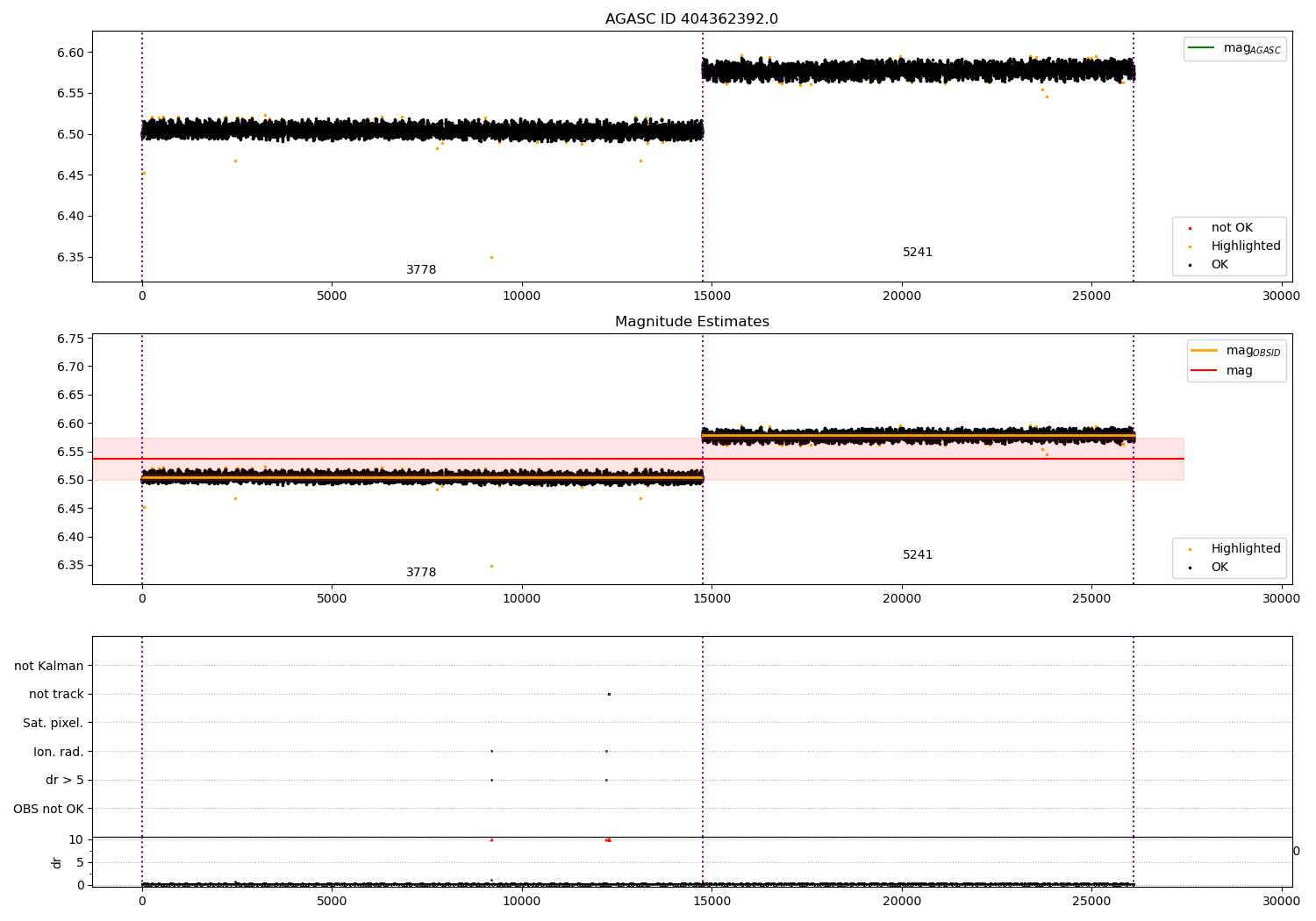This screenshot has width=1316, height=921.
Task: Click the 'not track' row label
Action: pyautogui.click(x=56, y=694)
